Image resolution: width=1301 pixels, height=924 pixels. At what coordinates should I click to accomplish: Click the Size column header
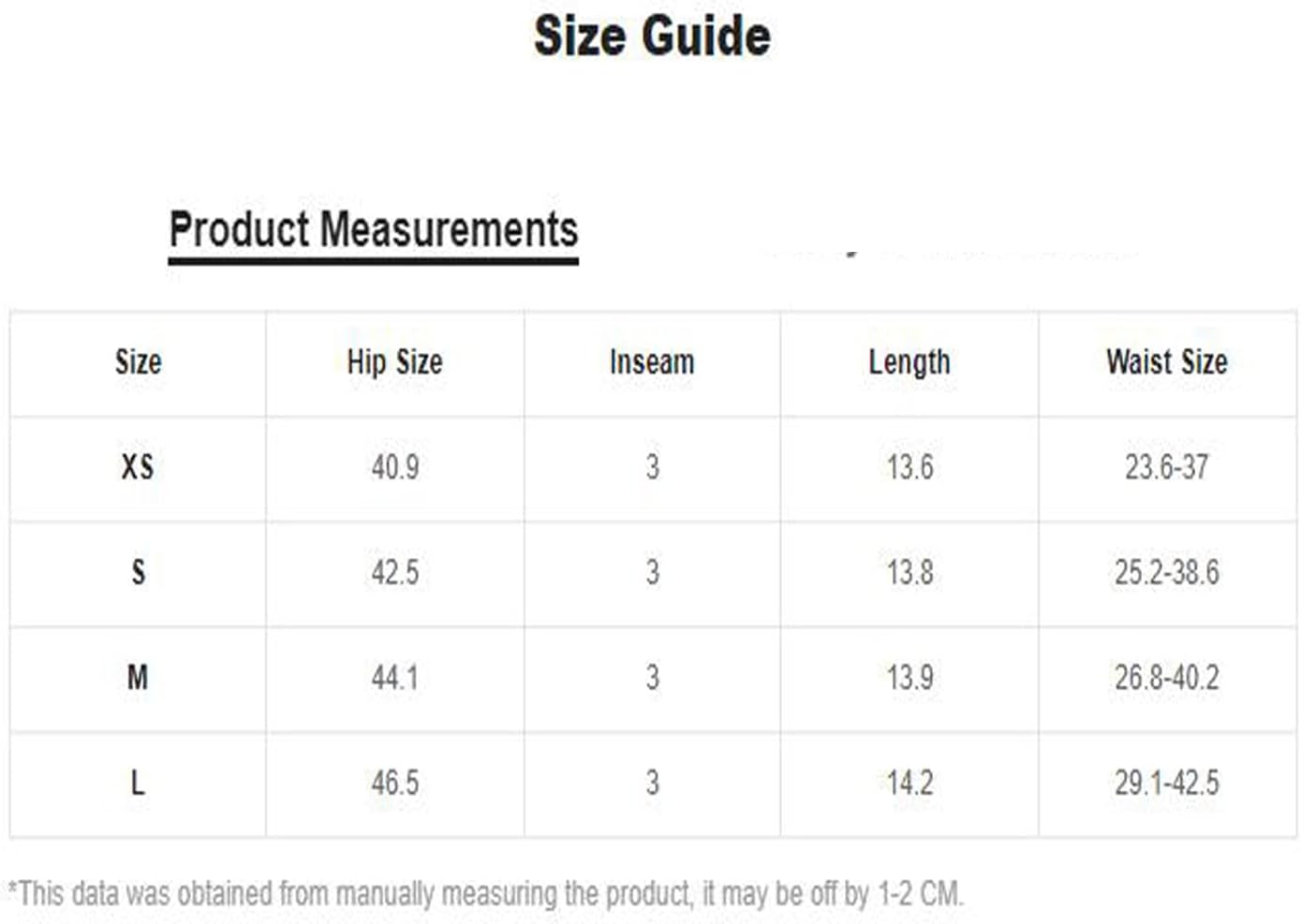pyautogui.click(x=138, y=361)
